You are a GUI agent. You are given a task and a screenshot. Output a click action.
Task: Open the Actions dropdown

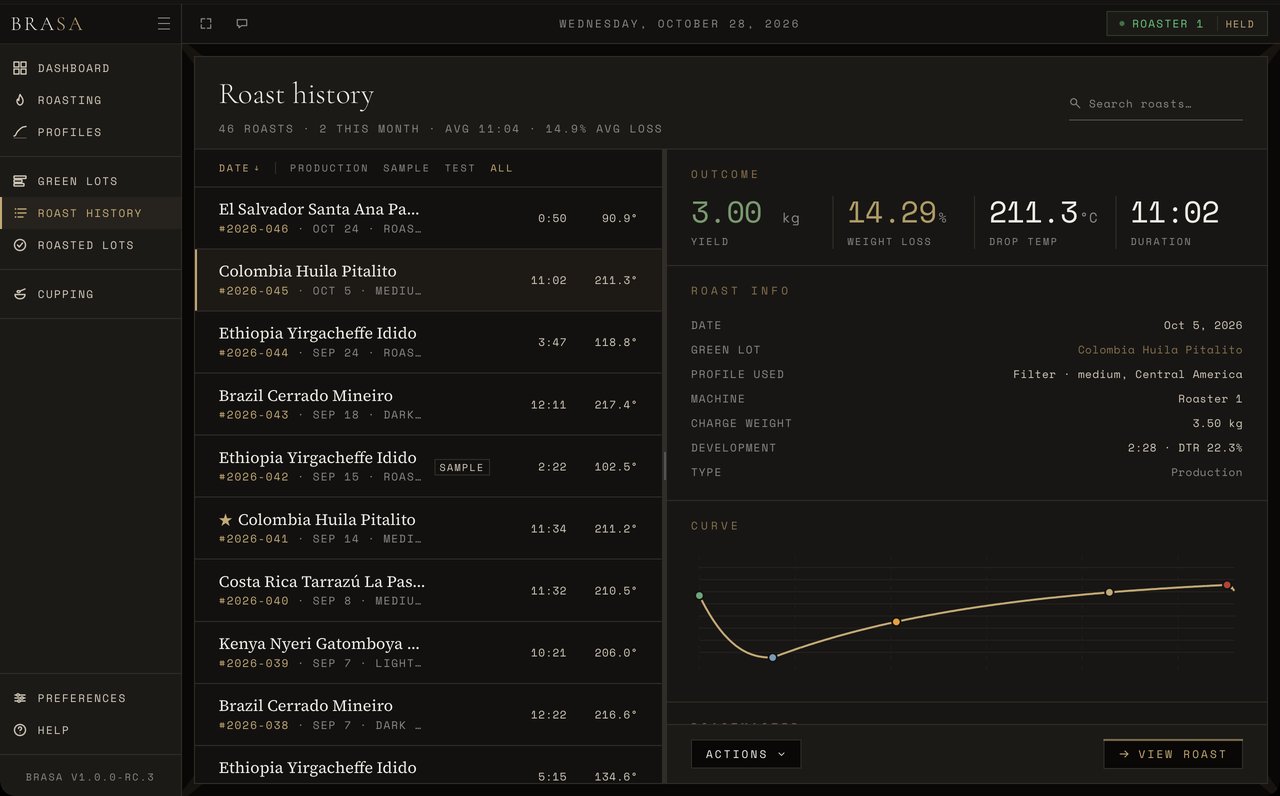(x=746, y=754)
